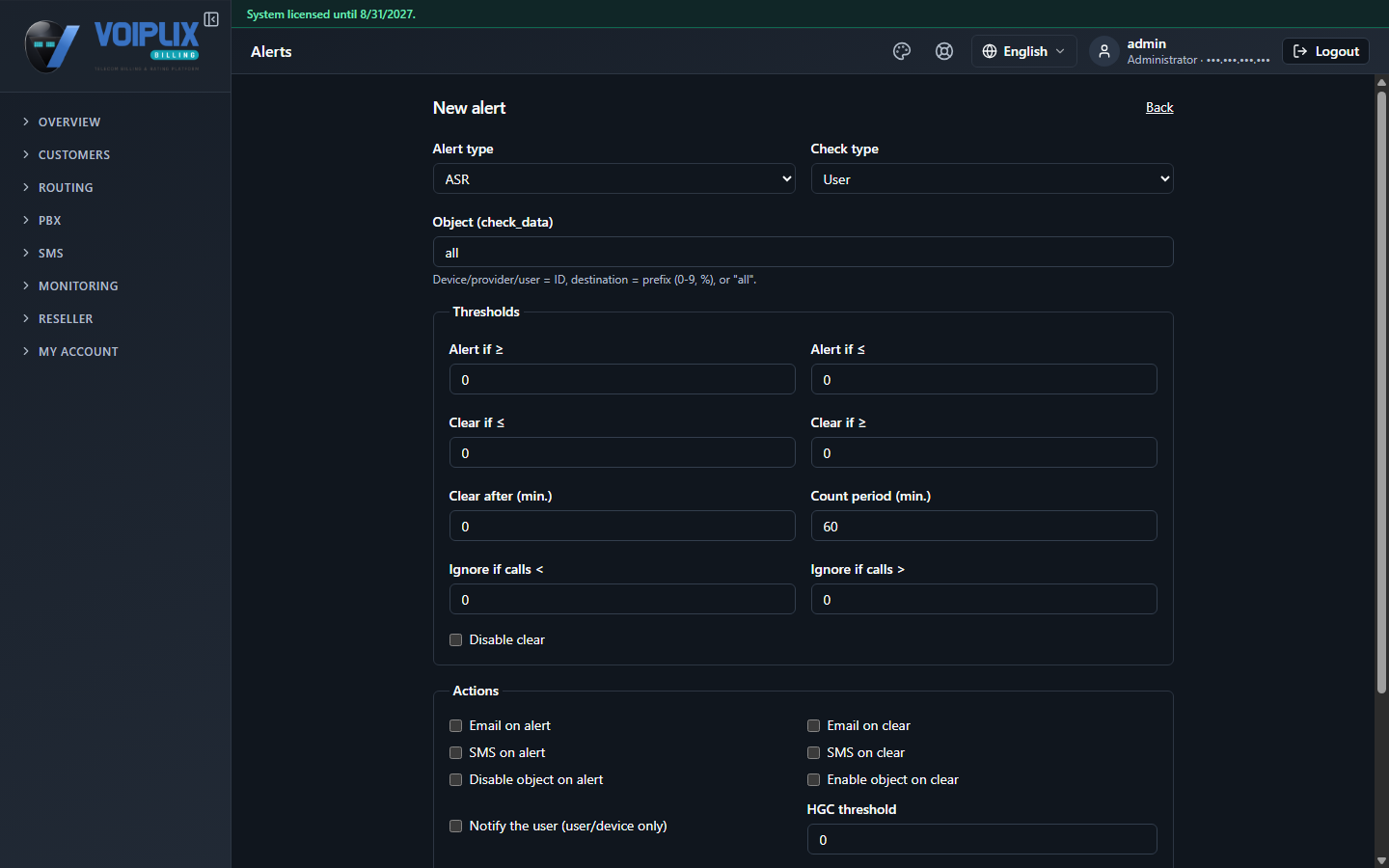Check Disable object on alert

(456, 780)
